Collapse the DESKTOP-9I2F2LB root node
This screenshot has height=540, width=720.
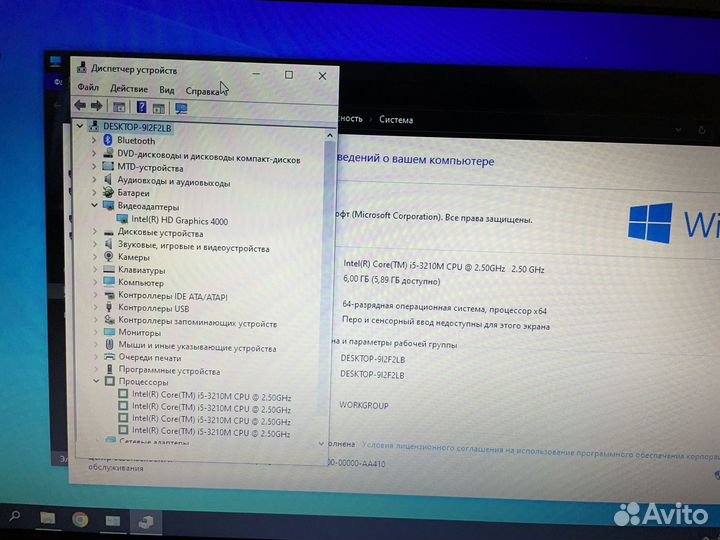[80, 125]
